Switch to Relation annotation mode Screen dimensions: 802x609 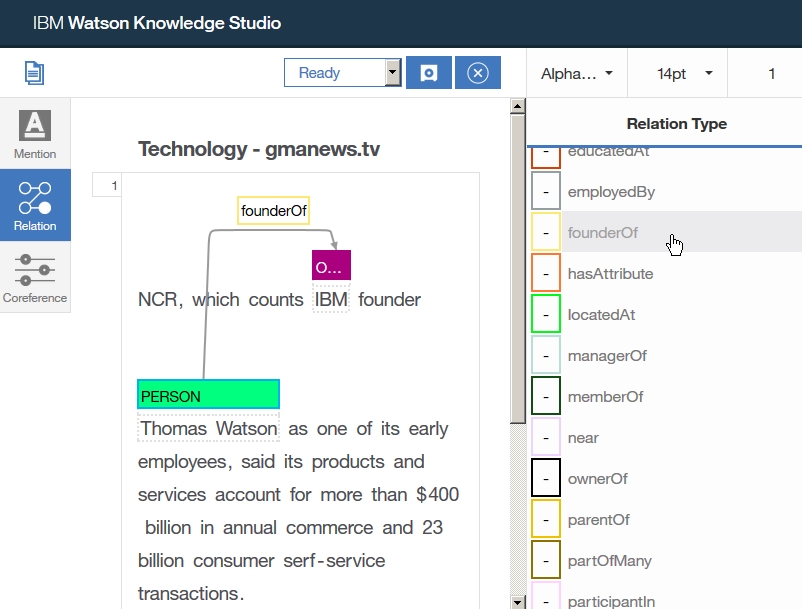[35, 205]
